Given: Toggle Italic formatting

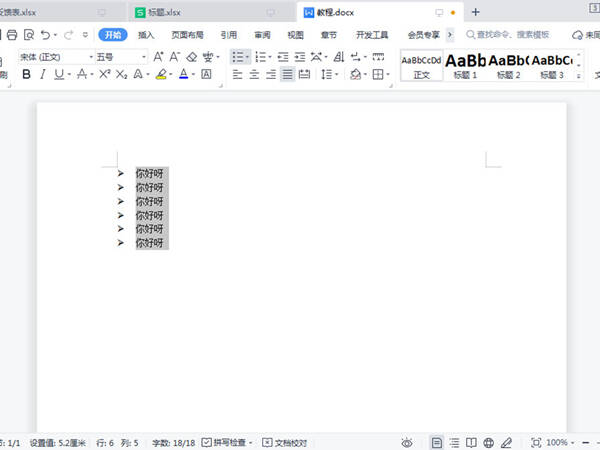Looking at the screenshot, I should (x=42, y=74).
